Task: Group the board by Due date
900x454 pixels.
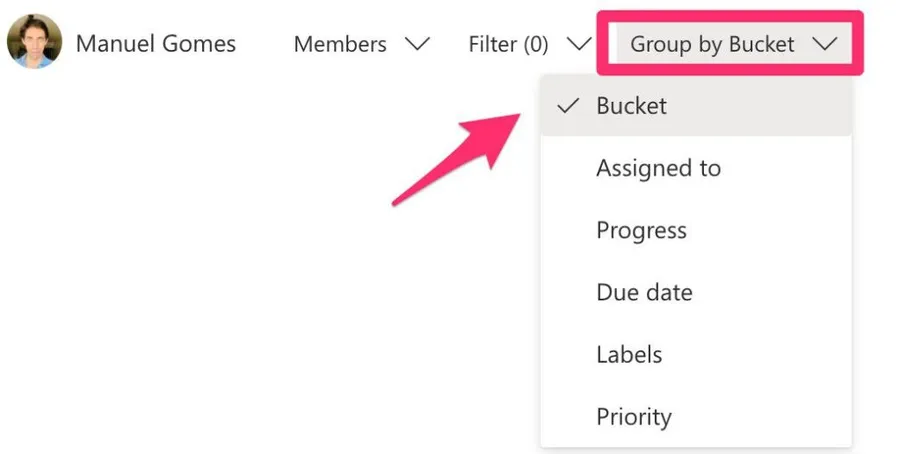Action: [x=644, y=292]
